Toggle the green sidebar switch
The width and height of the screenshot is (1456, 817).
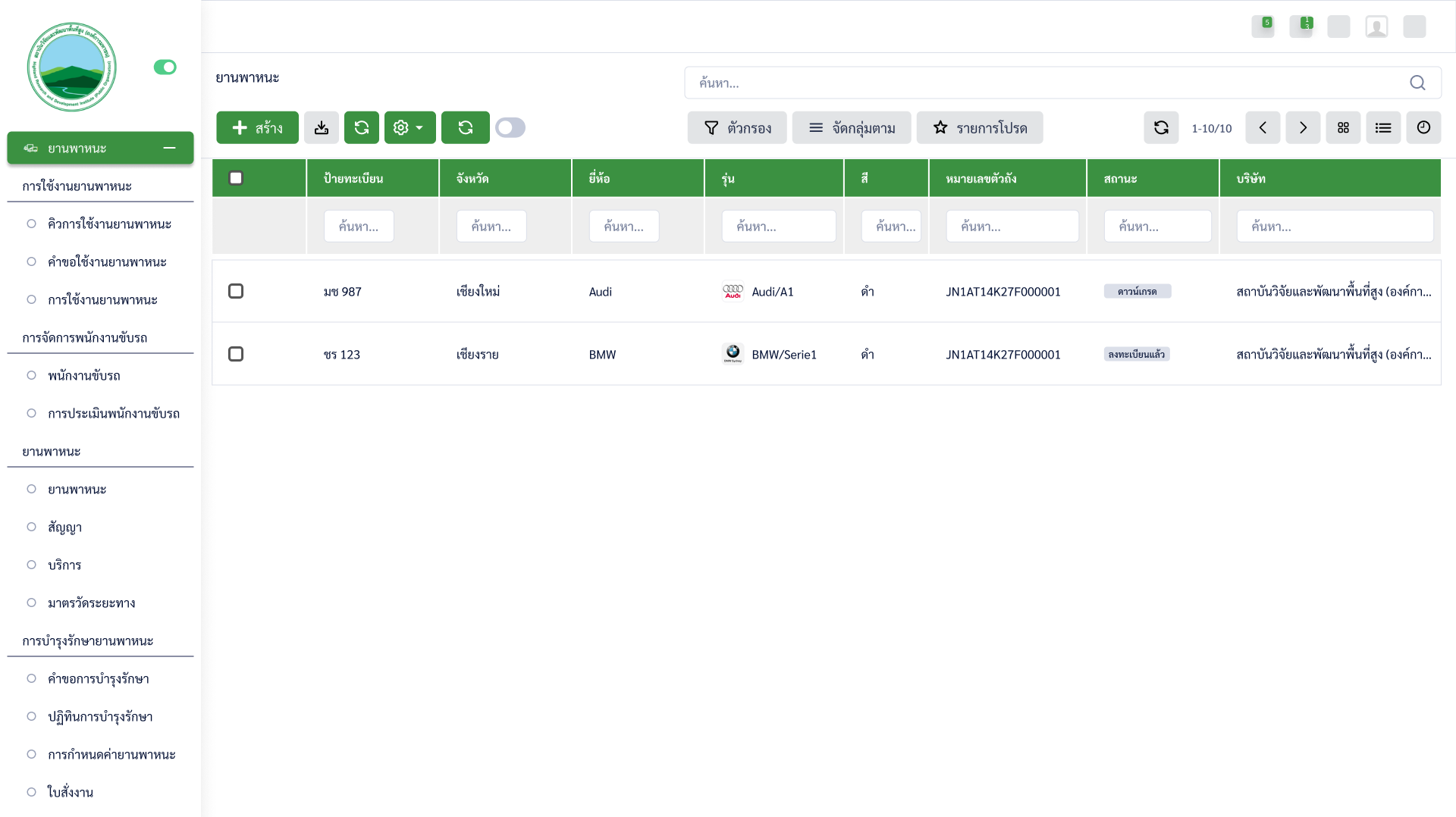[x=165, y=67]
